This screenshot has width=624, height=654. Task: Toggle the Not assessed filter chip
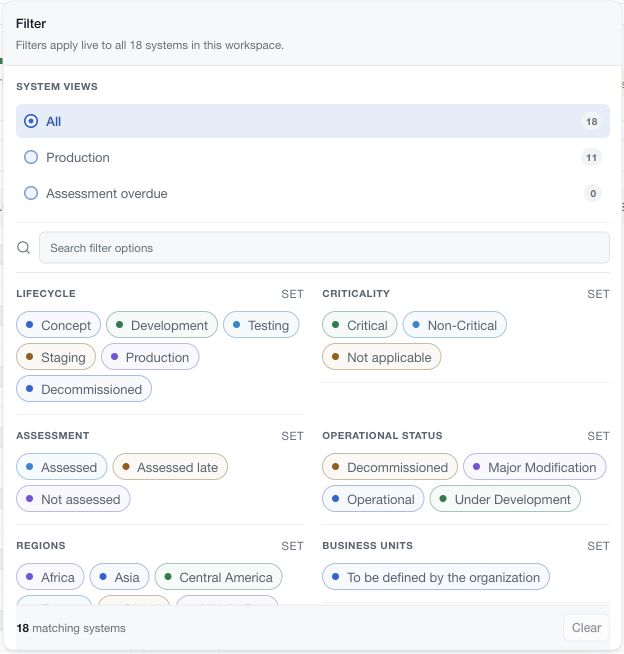73,499
